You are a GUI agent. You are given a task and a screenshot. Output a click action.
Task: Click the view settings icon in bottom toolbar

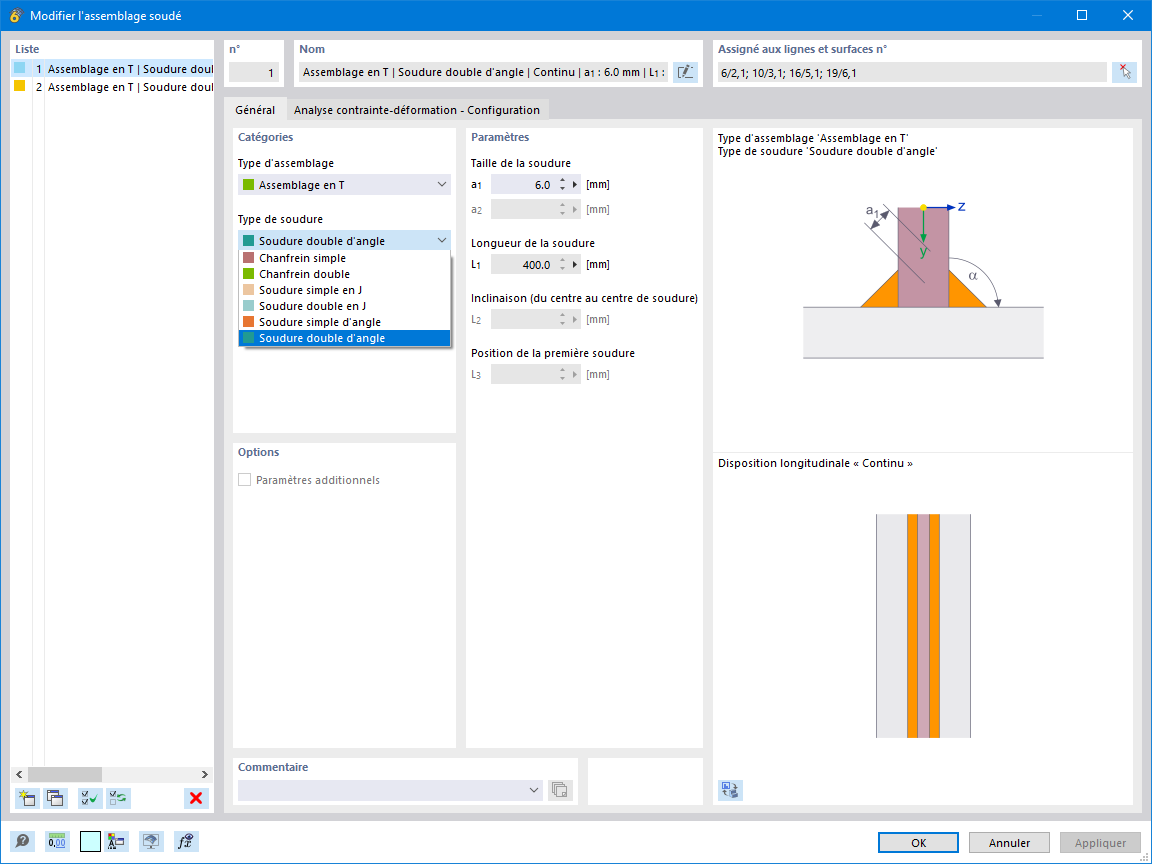click(x=151, y=841)
